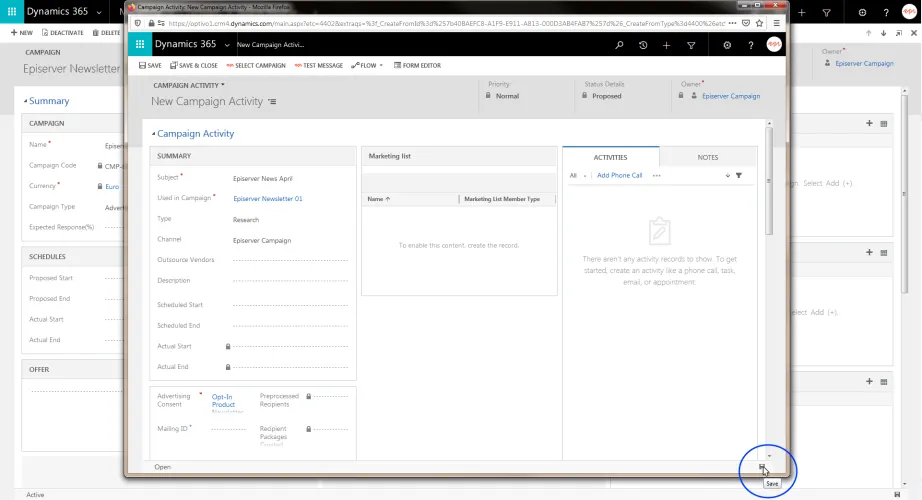Collapse Summary section in background window

pyautogui.click(x=25, y=101)
